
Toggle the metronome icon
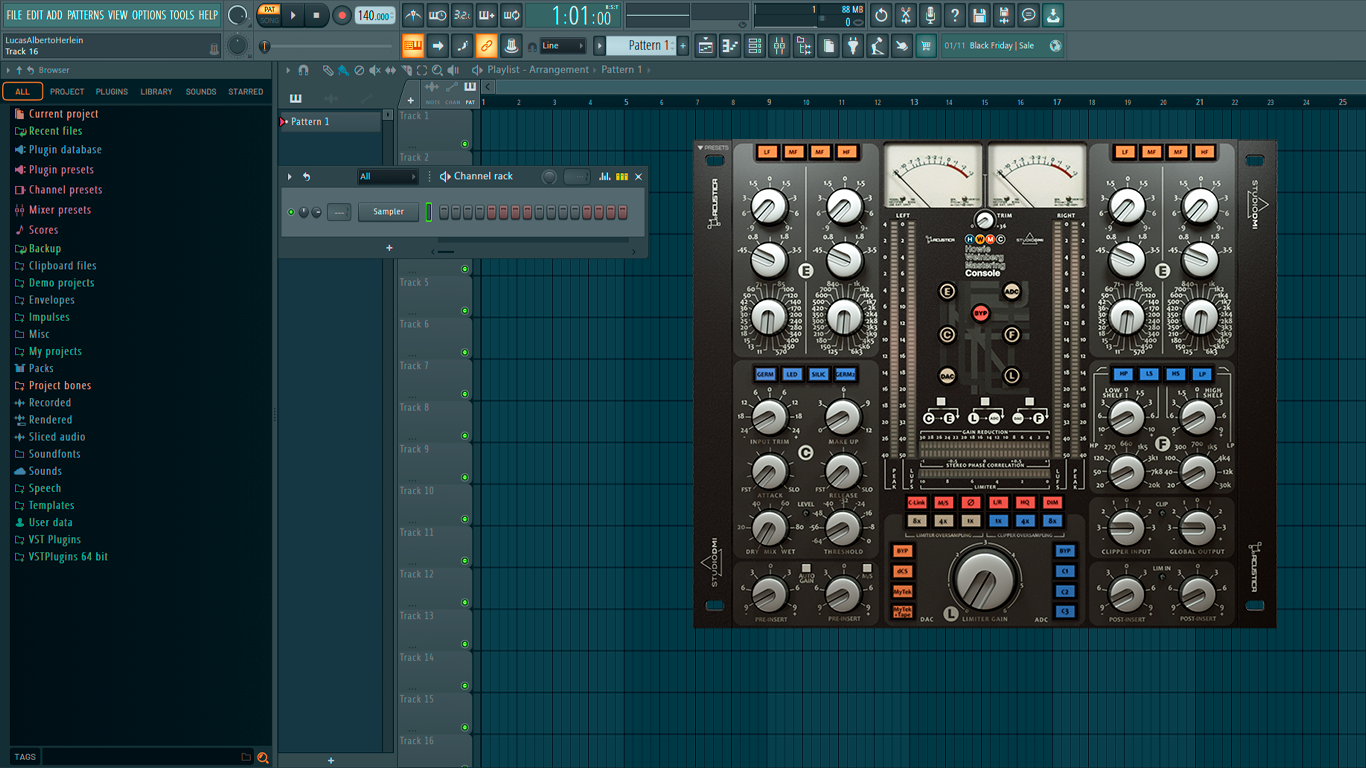point(413,15)
